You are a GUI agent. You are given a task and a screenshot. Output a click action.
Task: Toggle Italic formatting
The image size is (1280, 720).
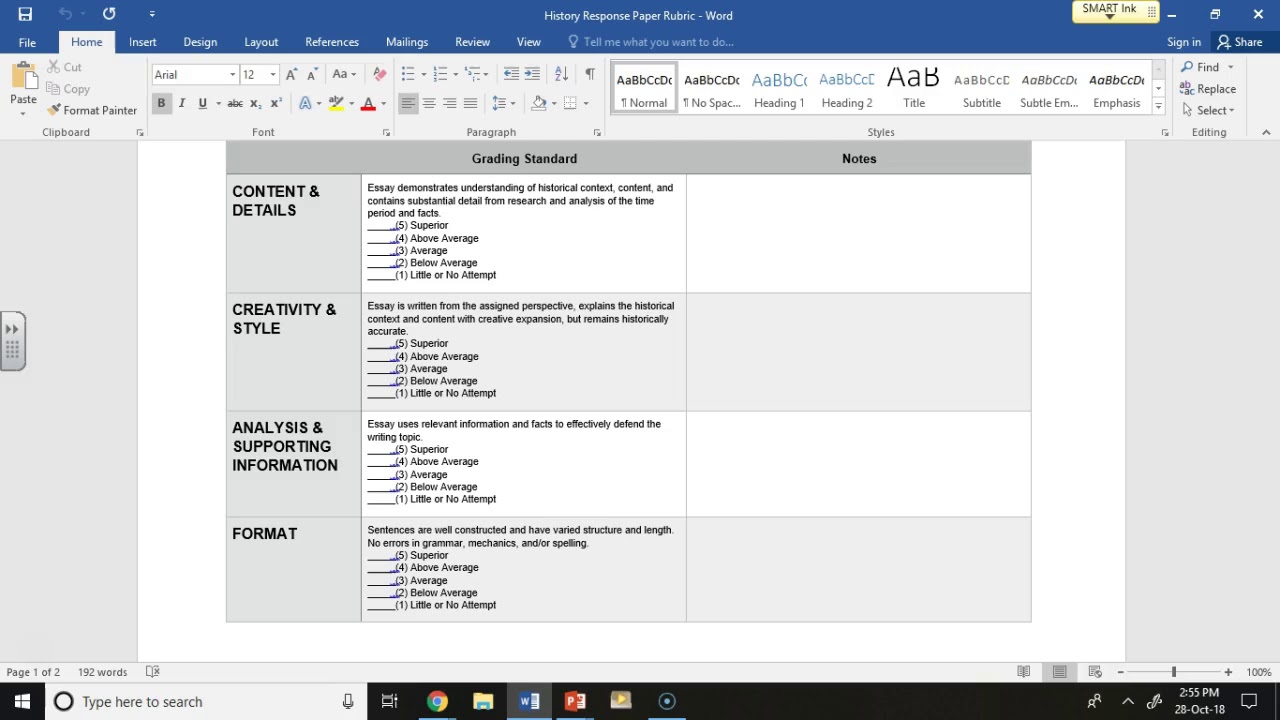click(x=182, y=103)
